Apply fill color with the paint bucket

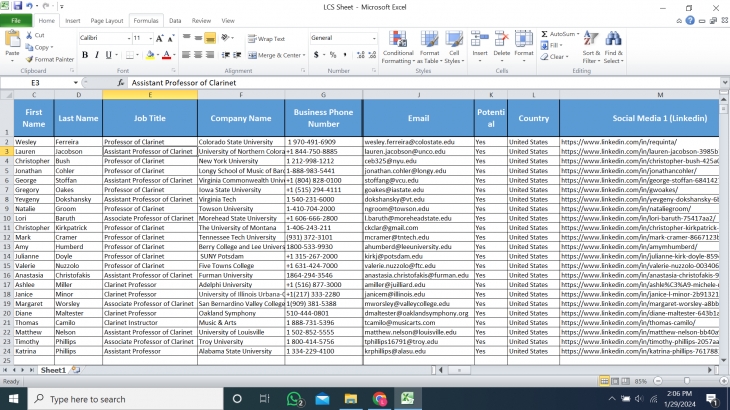tap(150, 55)
